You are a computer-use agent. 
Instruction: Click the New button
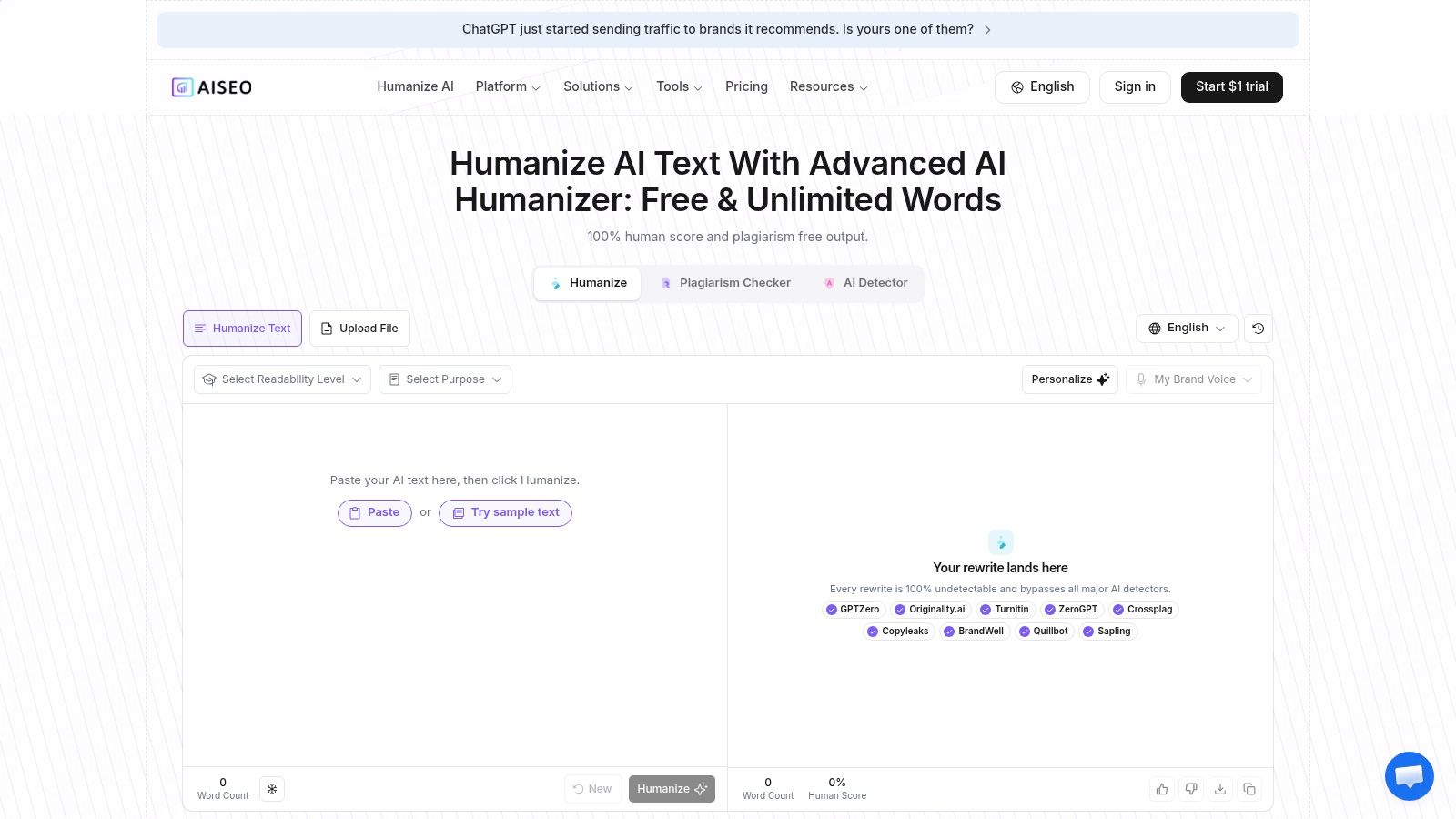click(592, 789)
